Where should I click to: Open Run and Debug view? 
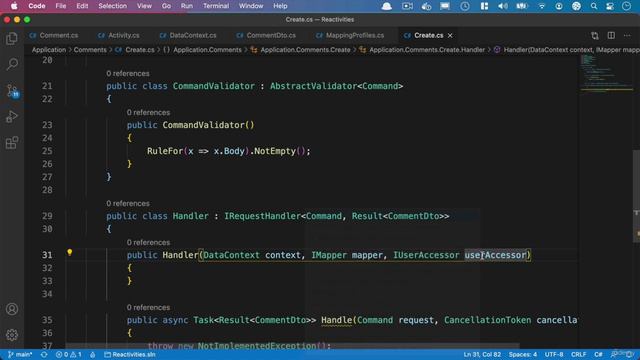pyautogui.click(x=12, y=117)
